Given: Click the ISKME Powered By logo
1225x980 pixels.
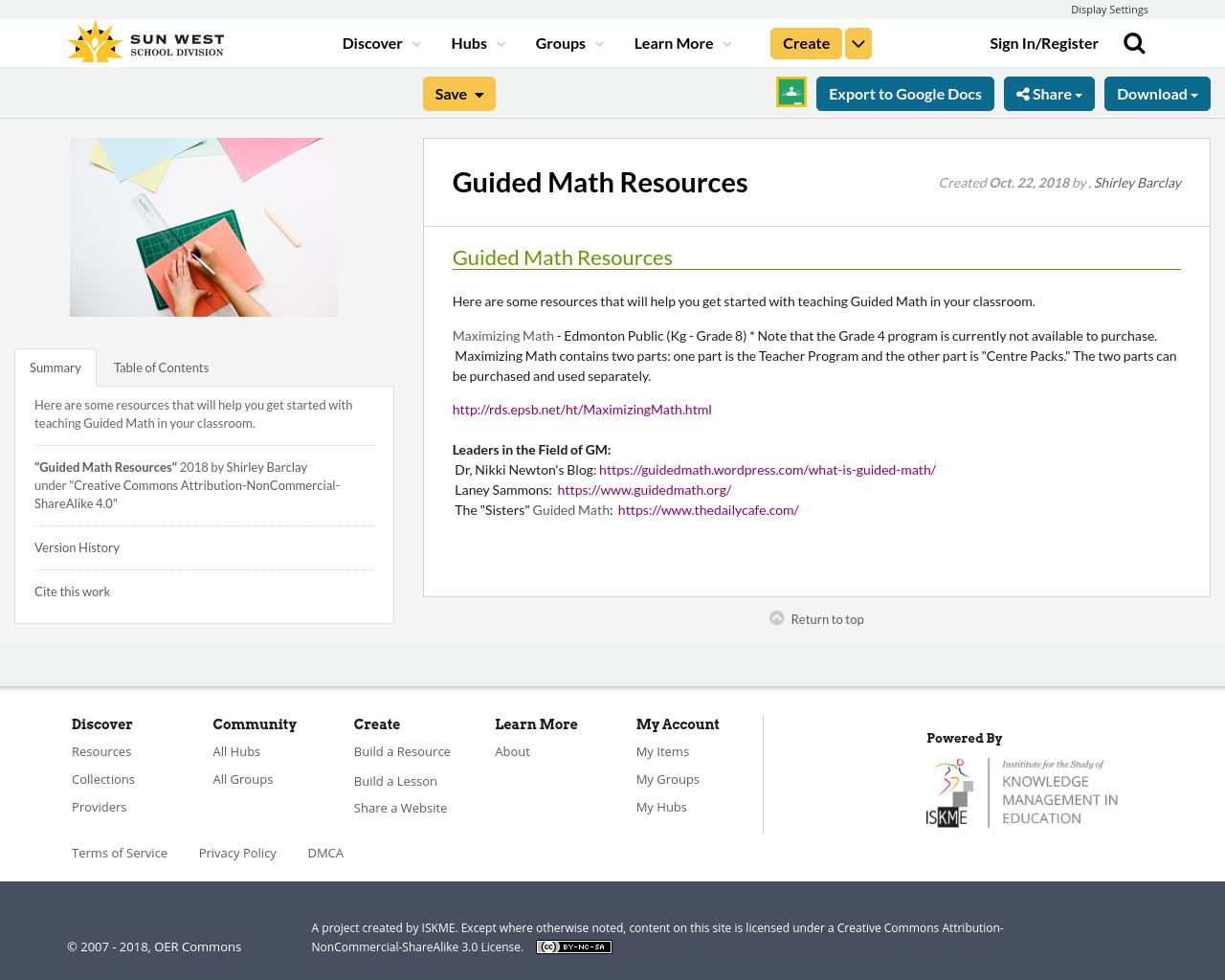Looking at the screenshot, I should click(1021, 791).
